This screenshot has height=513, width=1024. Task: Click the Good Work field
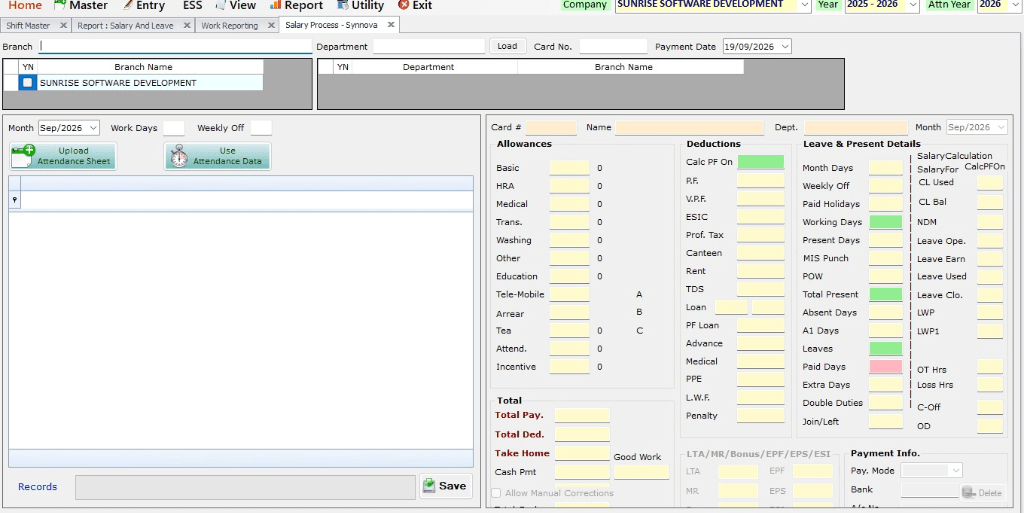point(641,472)
